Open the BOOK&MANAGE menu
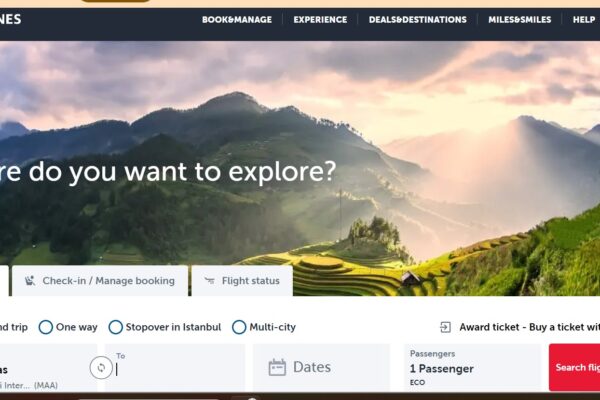 237,20
